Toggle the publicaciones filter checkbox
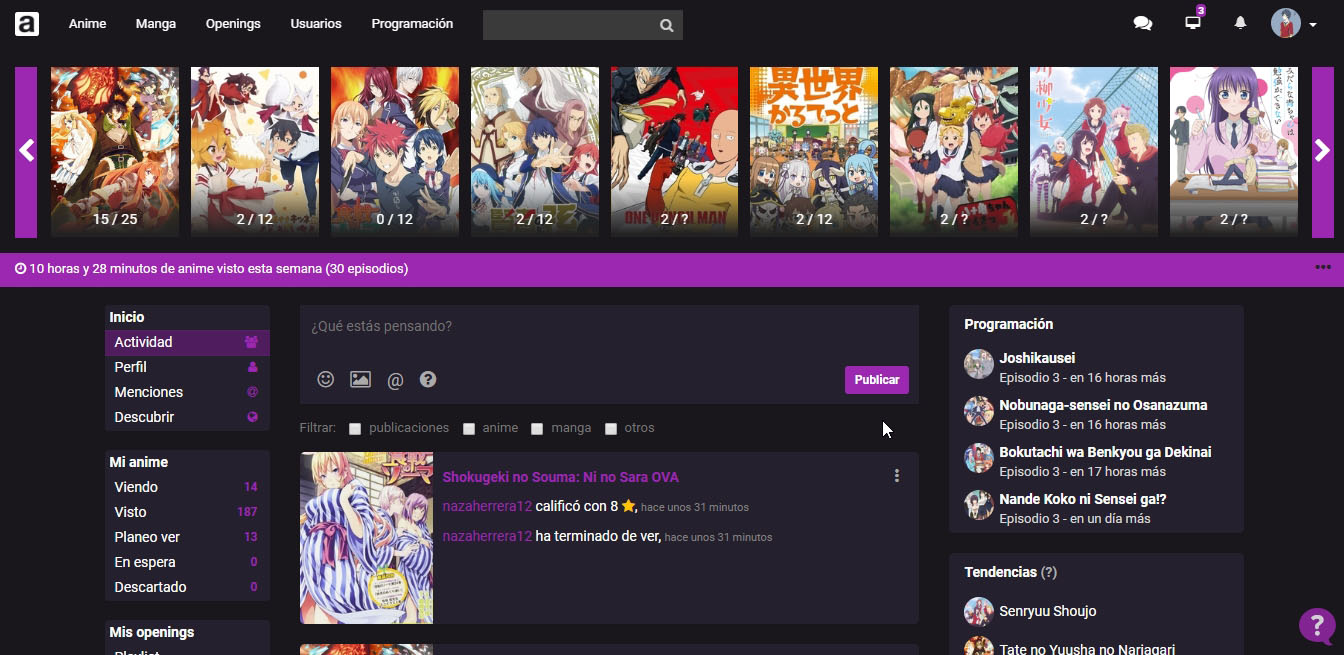This screenshot has height=655, width=1344. pos(355,429)
